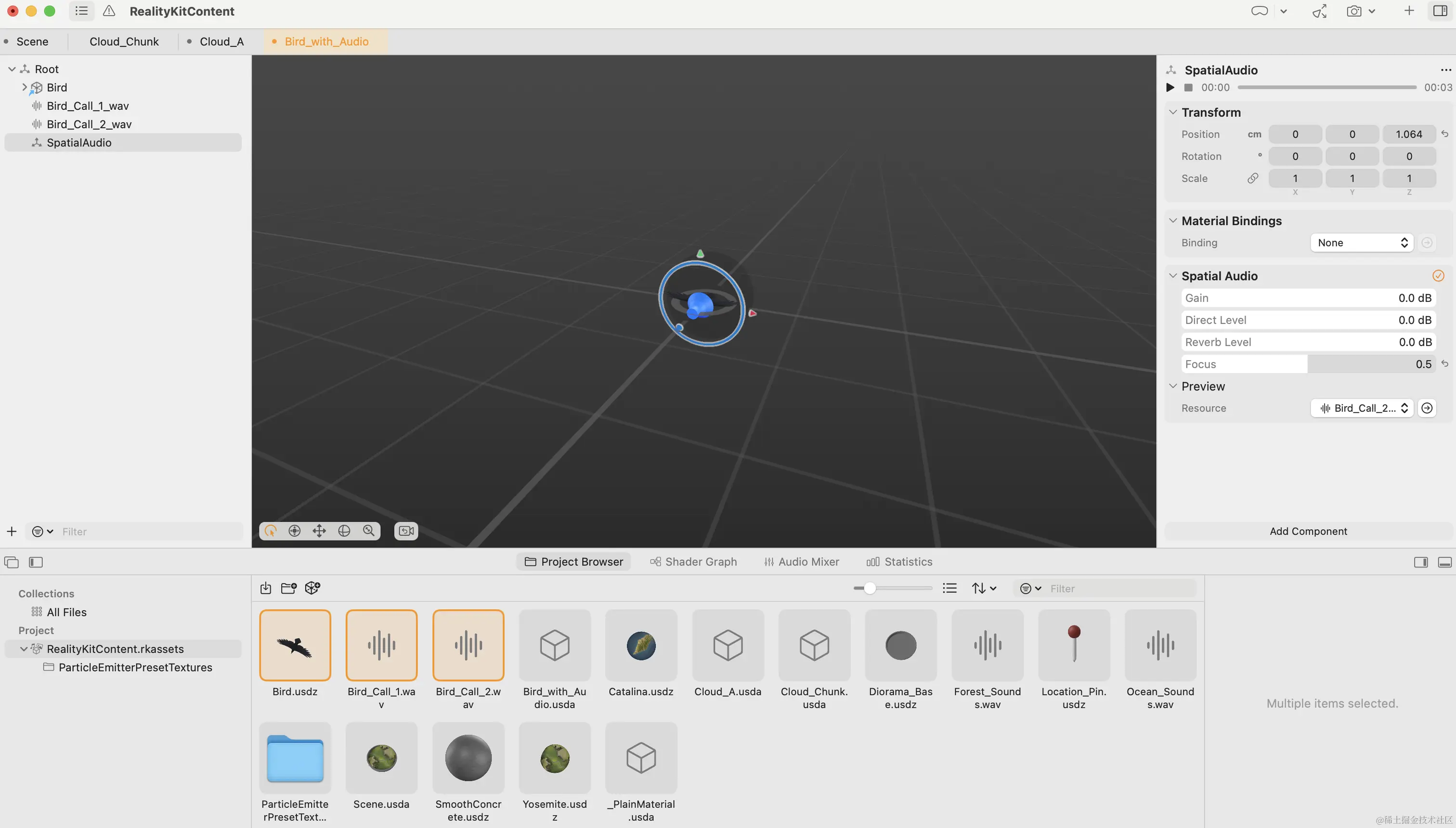1456x828 pixels.
Task: Open the warnings triangle icon
Action: (x=109, y=11)
